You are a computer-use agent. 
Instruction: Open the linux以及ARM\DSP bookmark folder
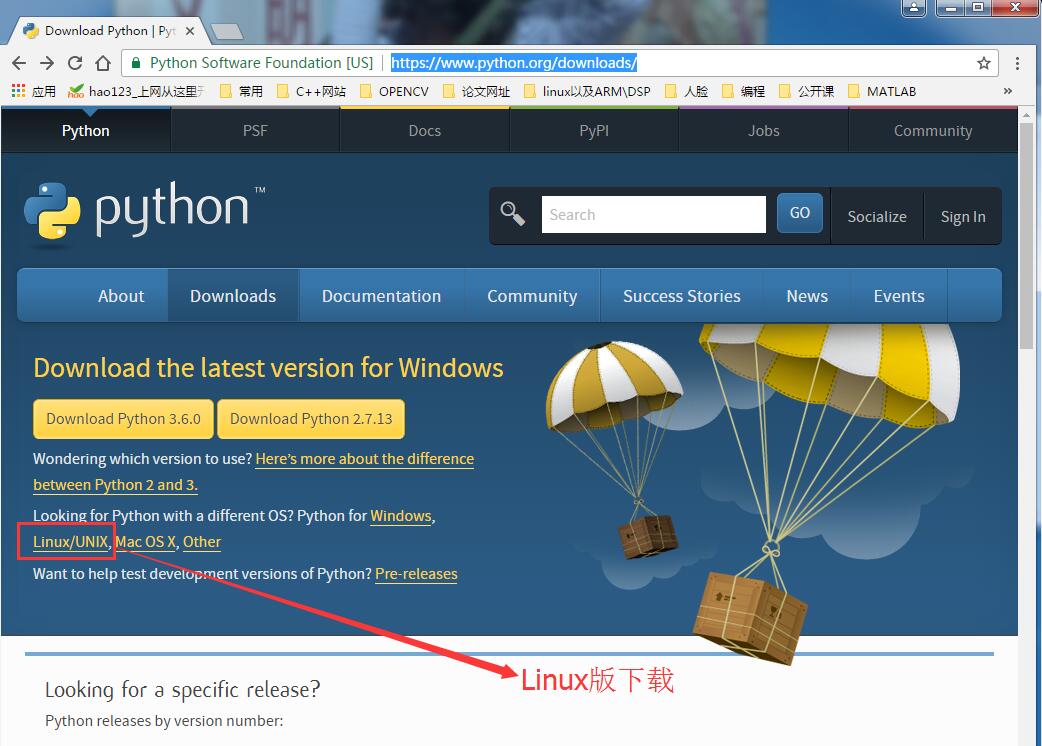(587, 91)
